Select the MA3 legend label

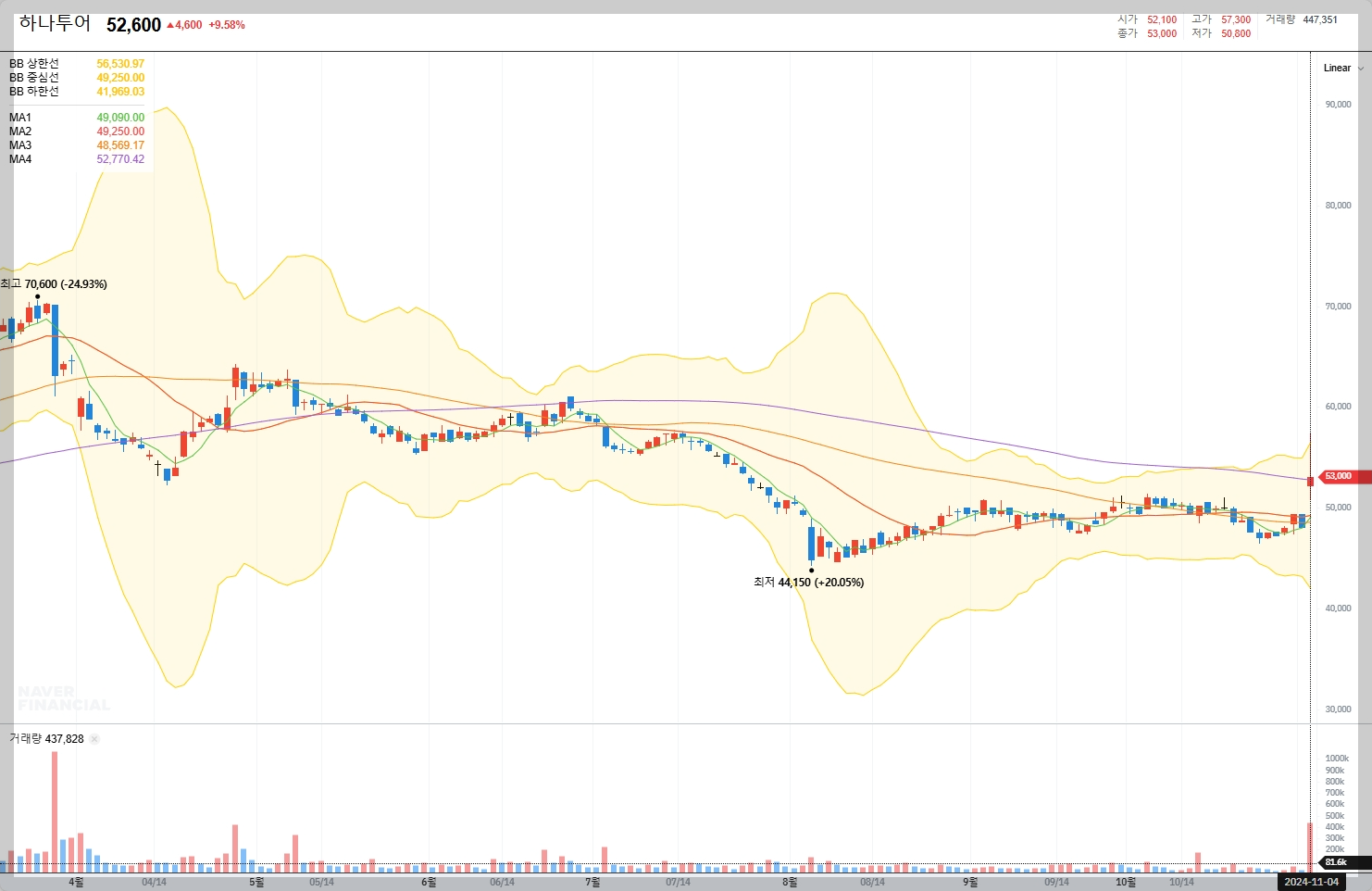click(x=20, y=145)
